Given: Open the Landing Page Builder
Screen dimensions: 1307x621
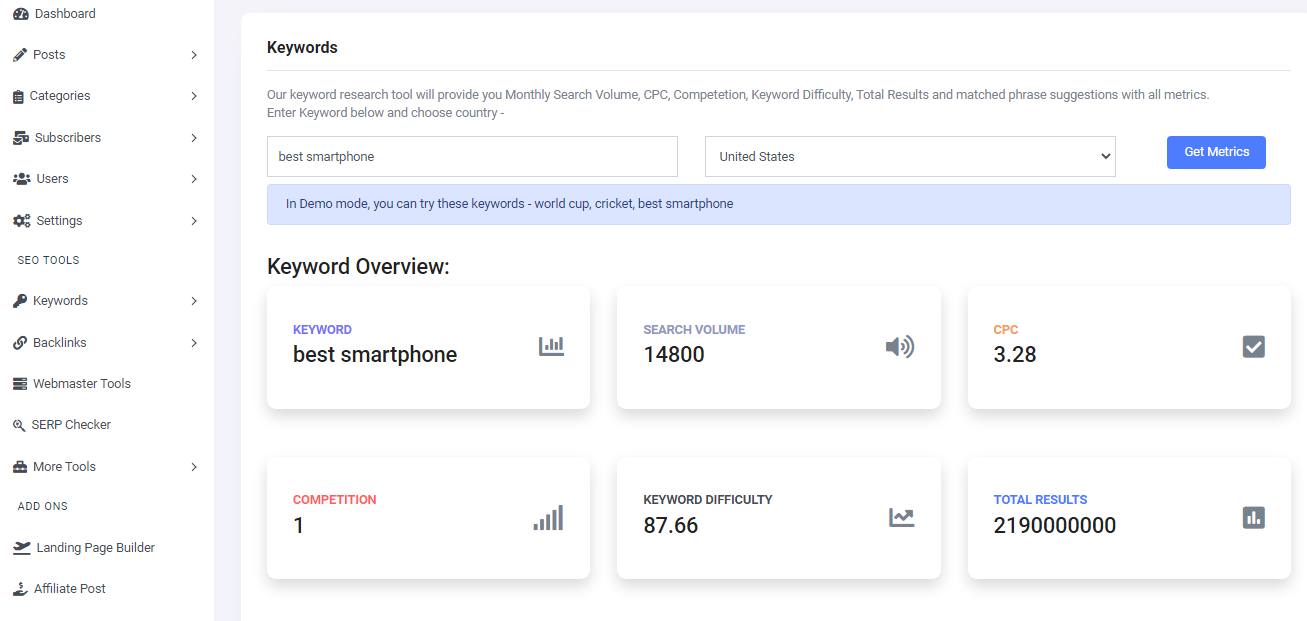Looking at the screenshot, I should pos(94,547).
